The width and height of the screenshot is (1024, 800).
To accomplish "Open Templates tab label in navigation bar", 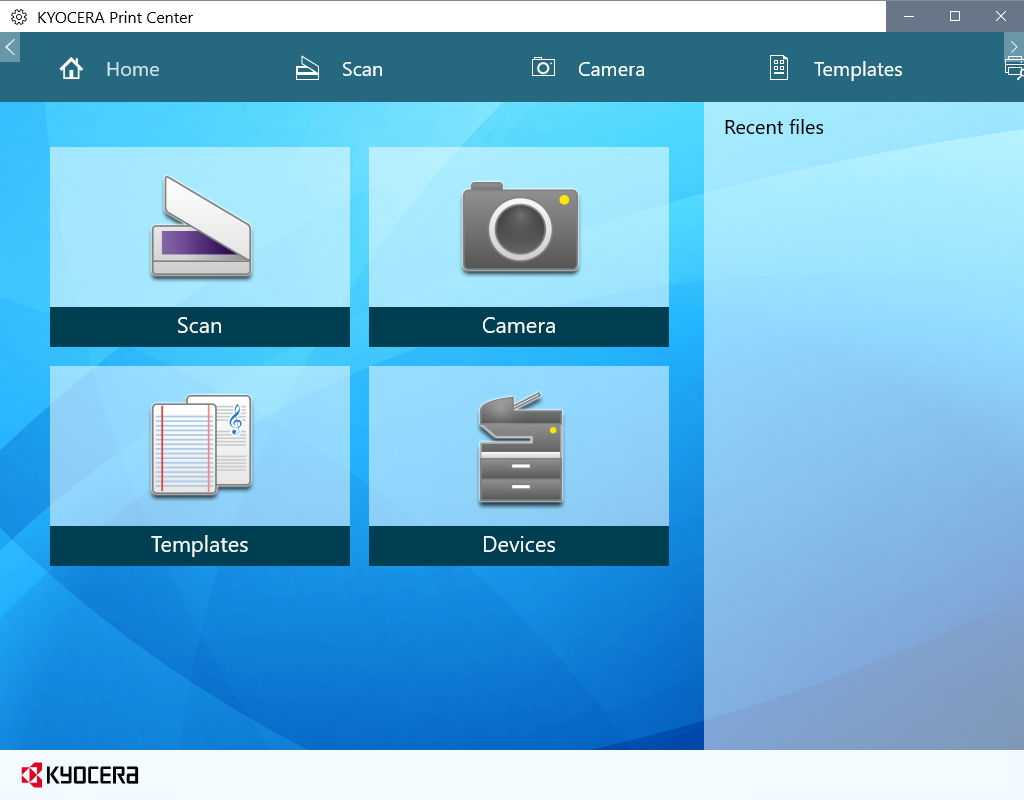I will [857, 69].
